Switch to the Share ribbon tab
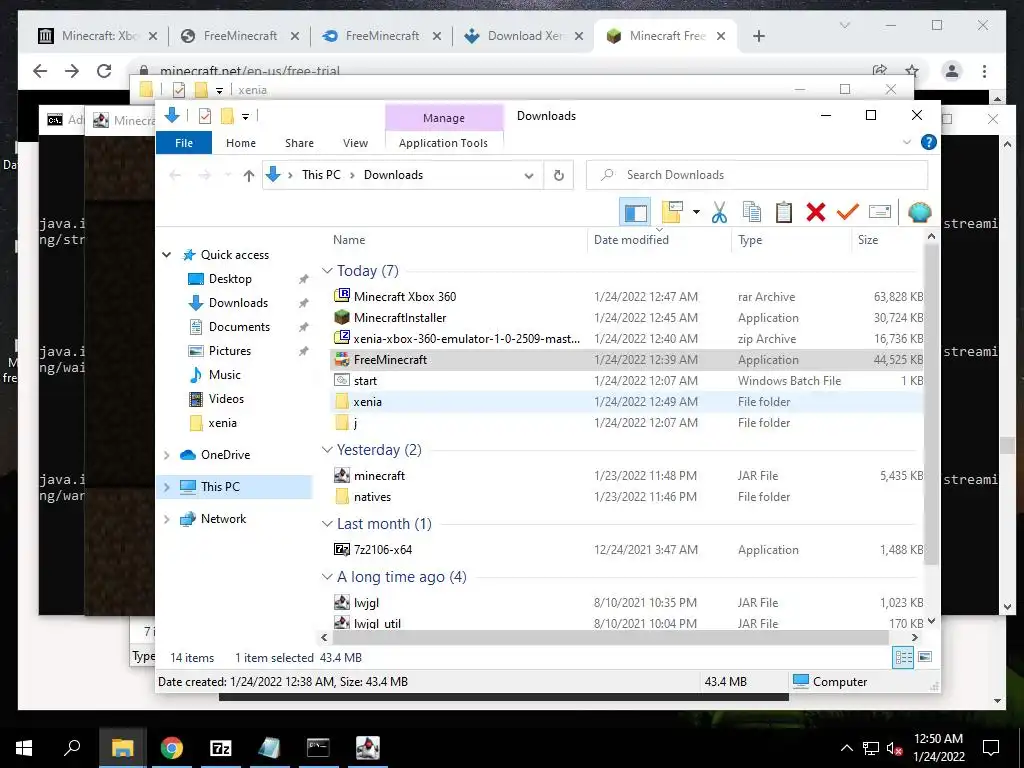The width and height of the screenshot is (1024, 768). tap(299, 142)
